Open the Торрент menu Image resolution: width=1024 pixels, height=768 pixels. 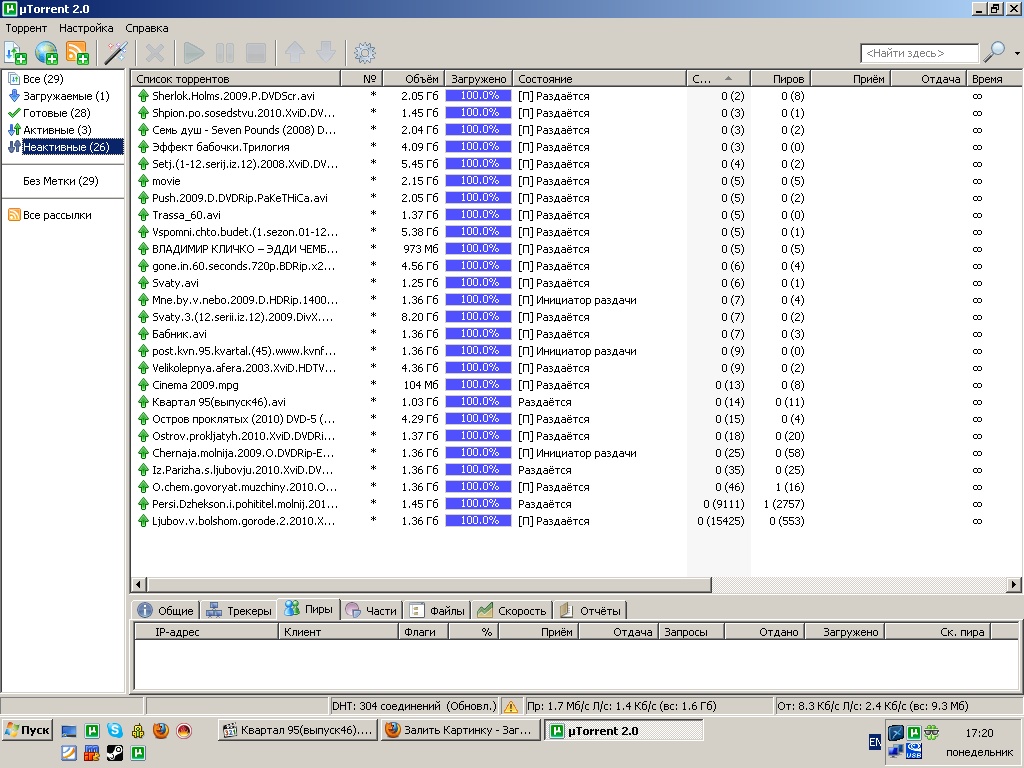coord(26,28)
